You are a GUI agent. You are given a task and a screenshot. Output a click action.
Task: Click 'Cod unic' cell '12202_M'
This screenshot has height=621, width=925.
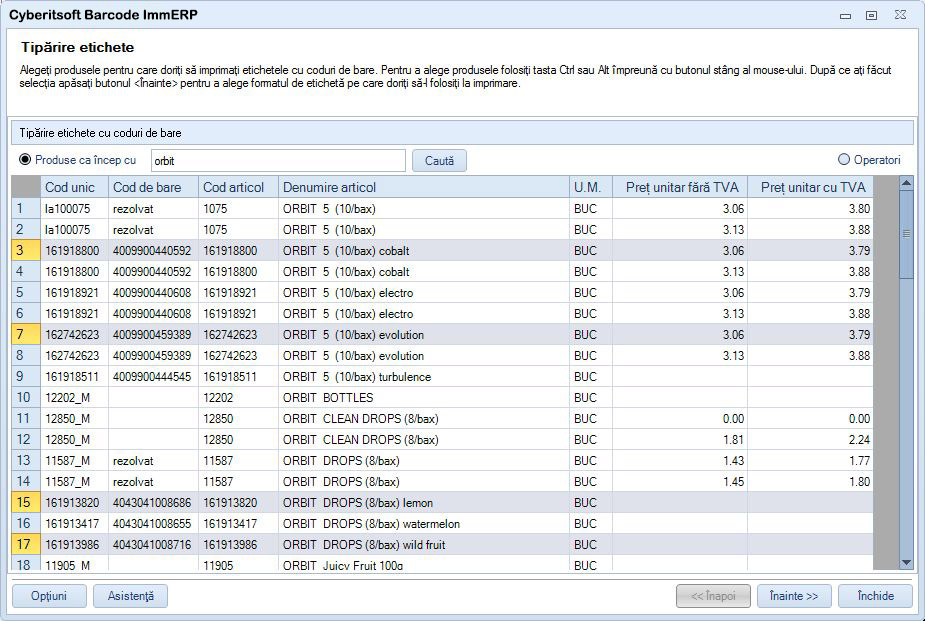(74, 397)
